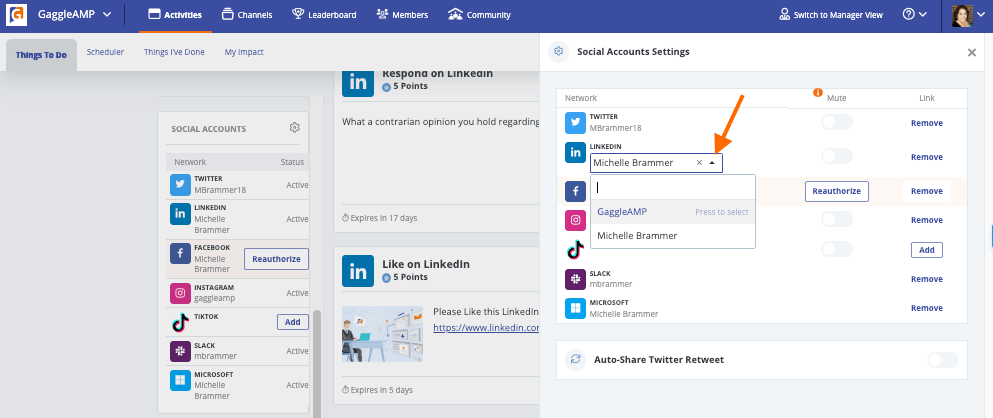Click the LinkedIn icon in settings panel
Viewport: 993px width, 418px height.
click(x=576, y=153)
